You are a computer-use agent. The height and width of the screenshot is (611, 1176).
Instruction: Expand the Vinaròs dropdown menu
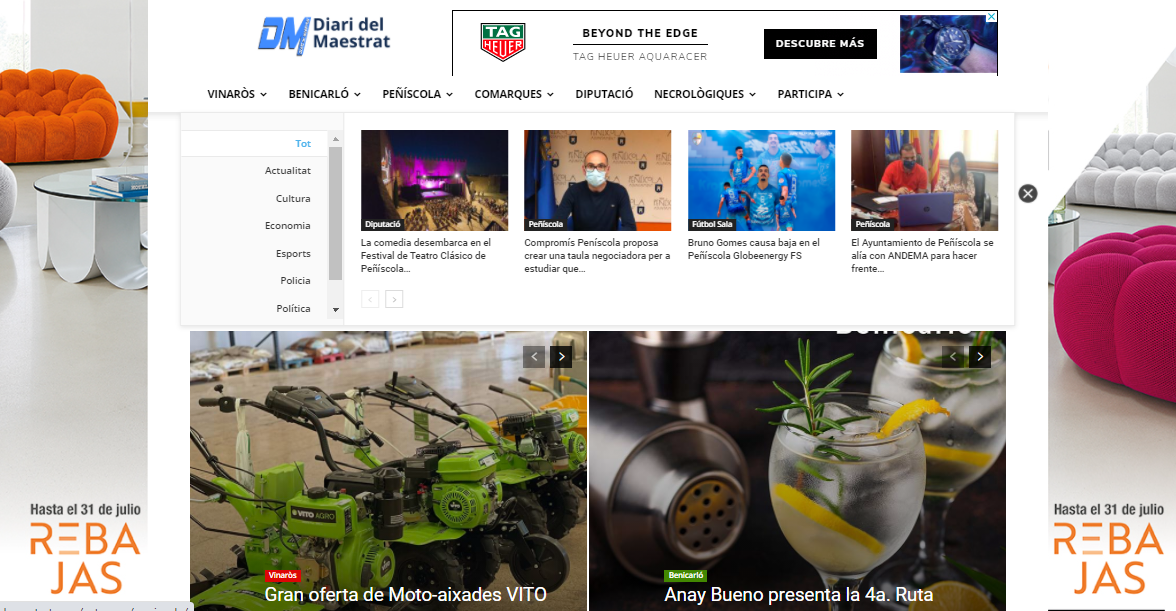point(237,94)
